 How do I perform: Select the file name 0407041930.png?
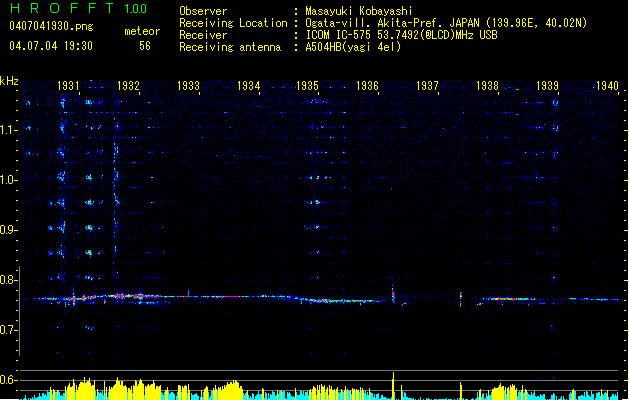tap(51, 26)
